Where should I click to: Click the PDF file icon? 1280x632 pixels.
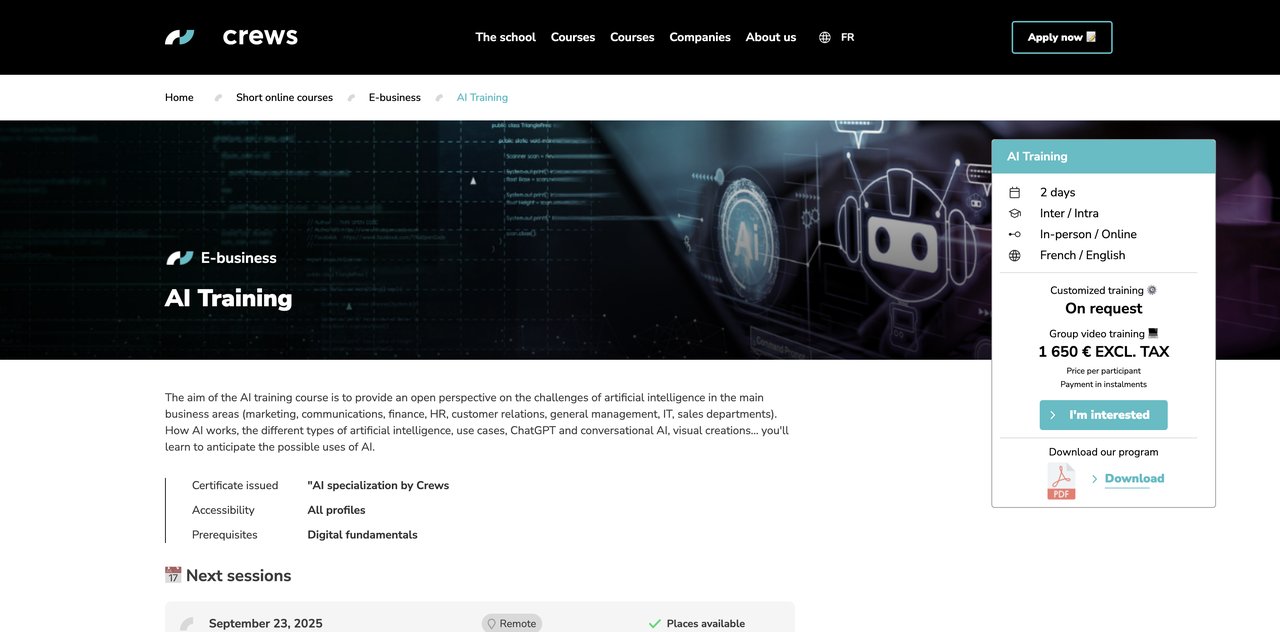click(1061, 481)
